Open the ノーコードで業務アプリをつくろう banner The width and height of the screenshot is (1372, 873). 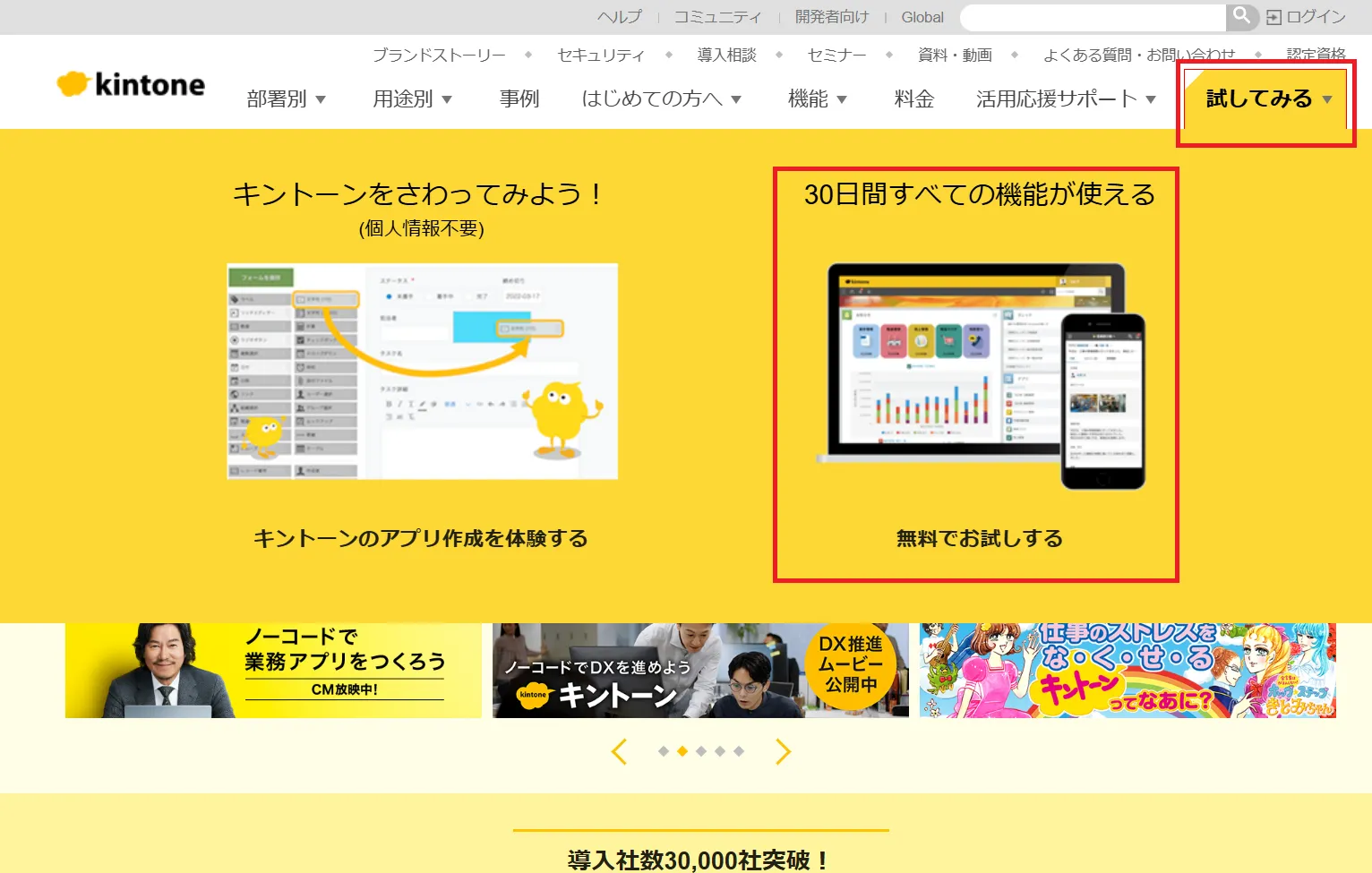(273, 671)
